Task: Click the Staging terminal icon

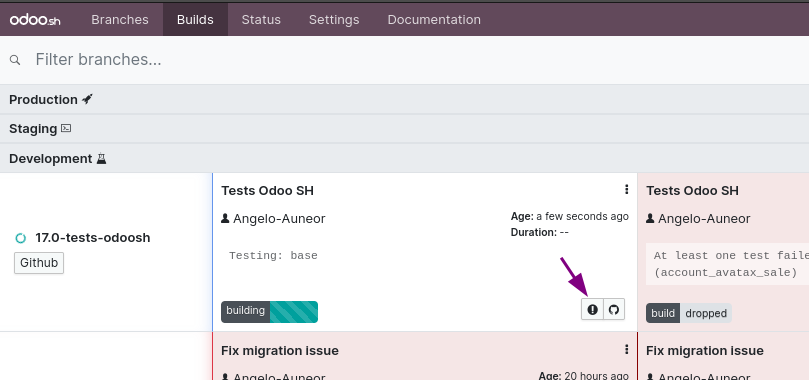Action: (x=66, y=128)
